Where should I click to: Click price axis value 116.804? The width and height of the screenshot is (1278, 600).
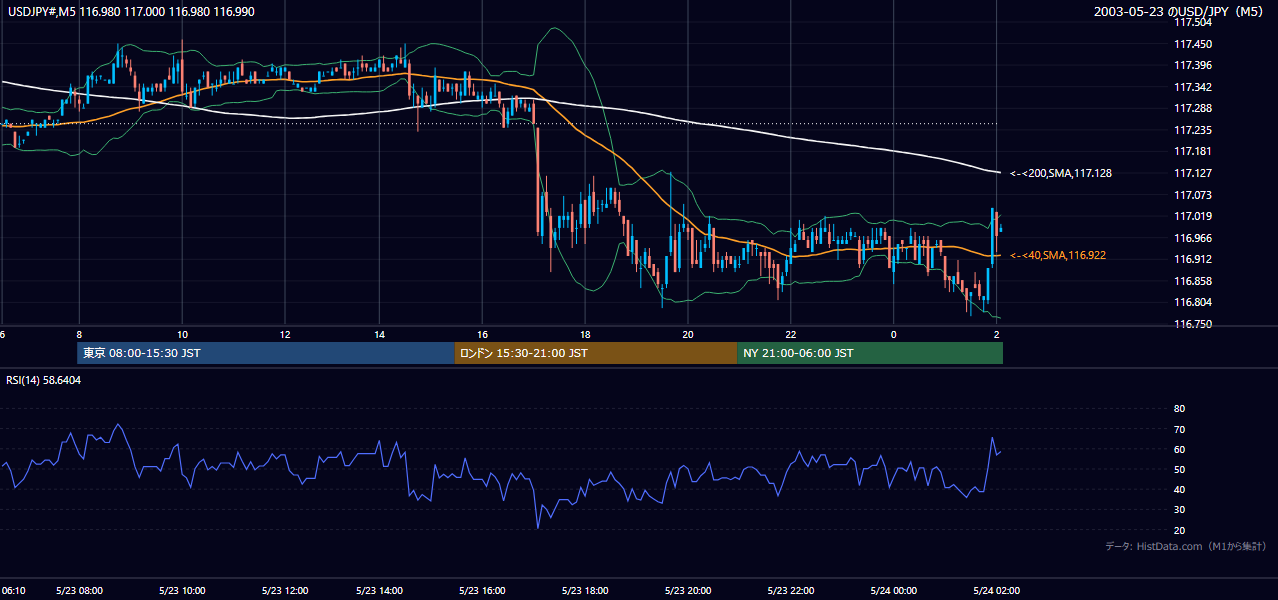coord(1191,302)
